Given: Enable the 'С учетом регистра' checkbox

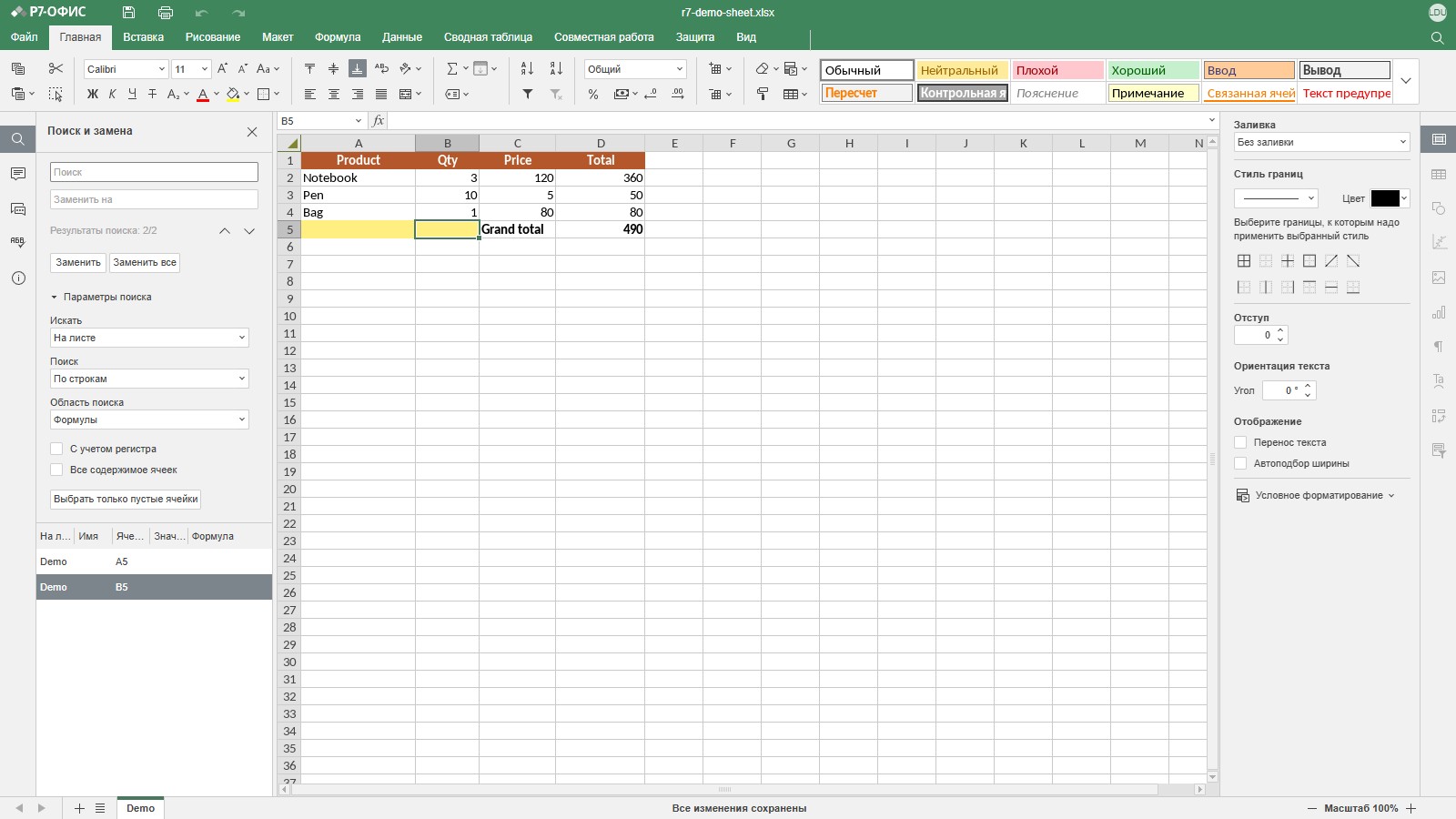Looking at the screenshot, I should click(x=56, y=449).
